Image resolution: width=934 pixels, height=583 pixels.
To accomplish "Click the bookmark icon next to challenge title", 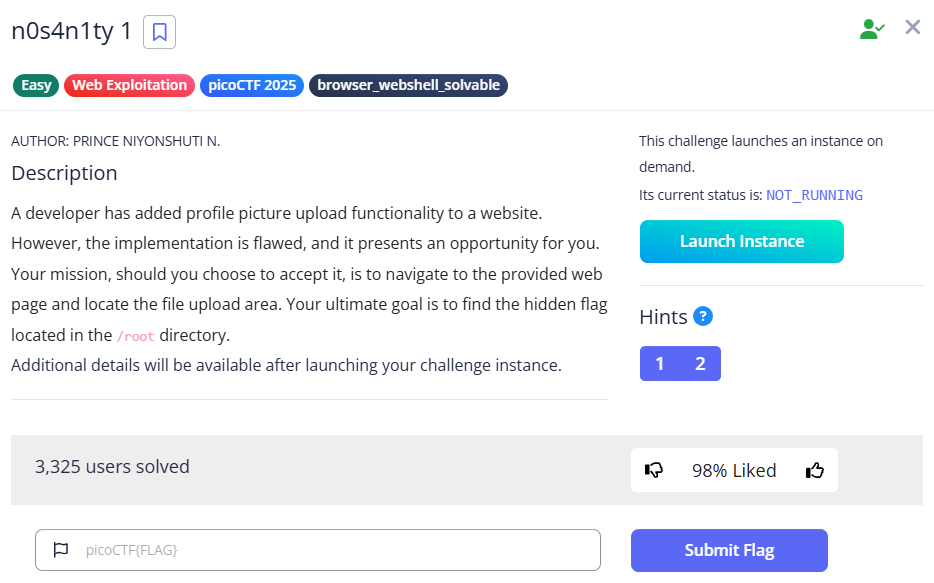I will click(x=160, y=31).
